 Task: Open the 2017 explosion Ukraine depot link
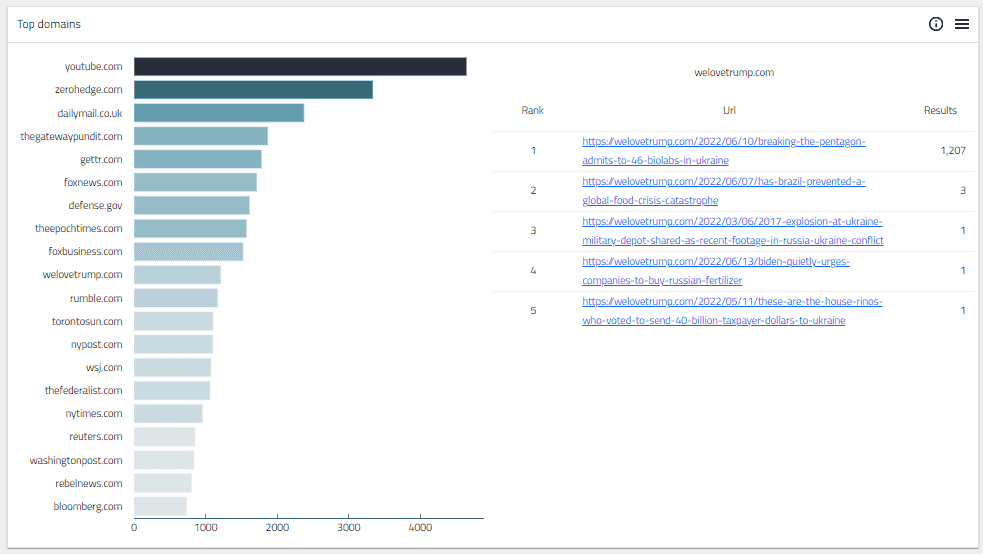tap(733, 231)
